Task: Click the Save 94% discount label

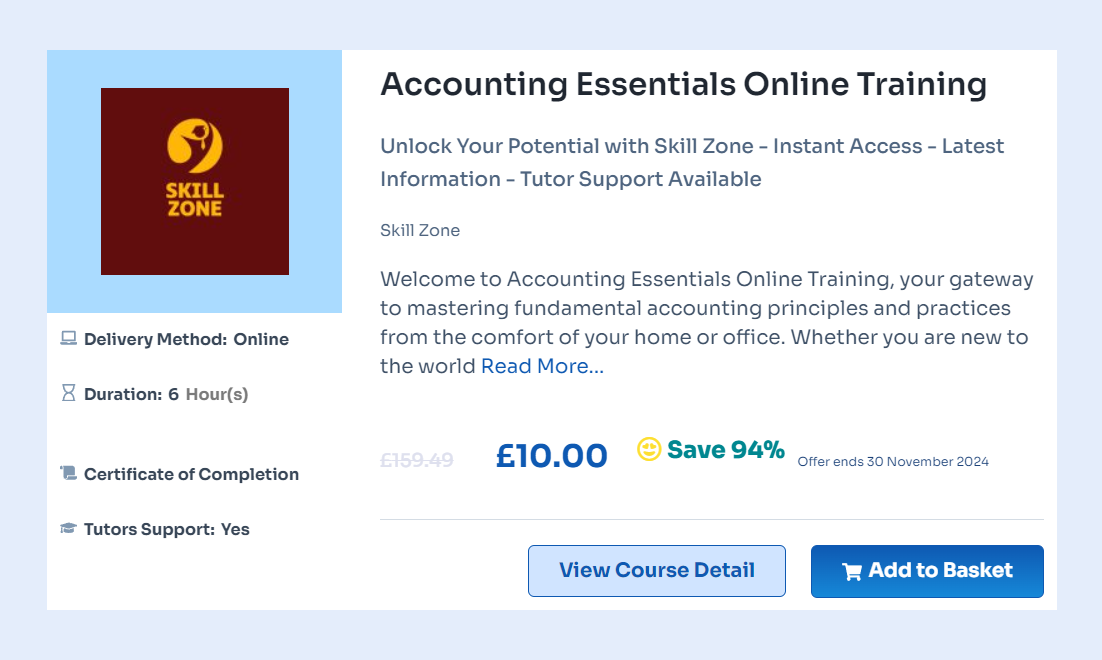Action: click(x=725, y=450)
